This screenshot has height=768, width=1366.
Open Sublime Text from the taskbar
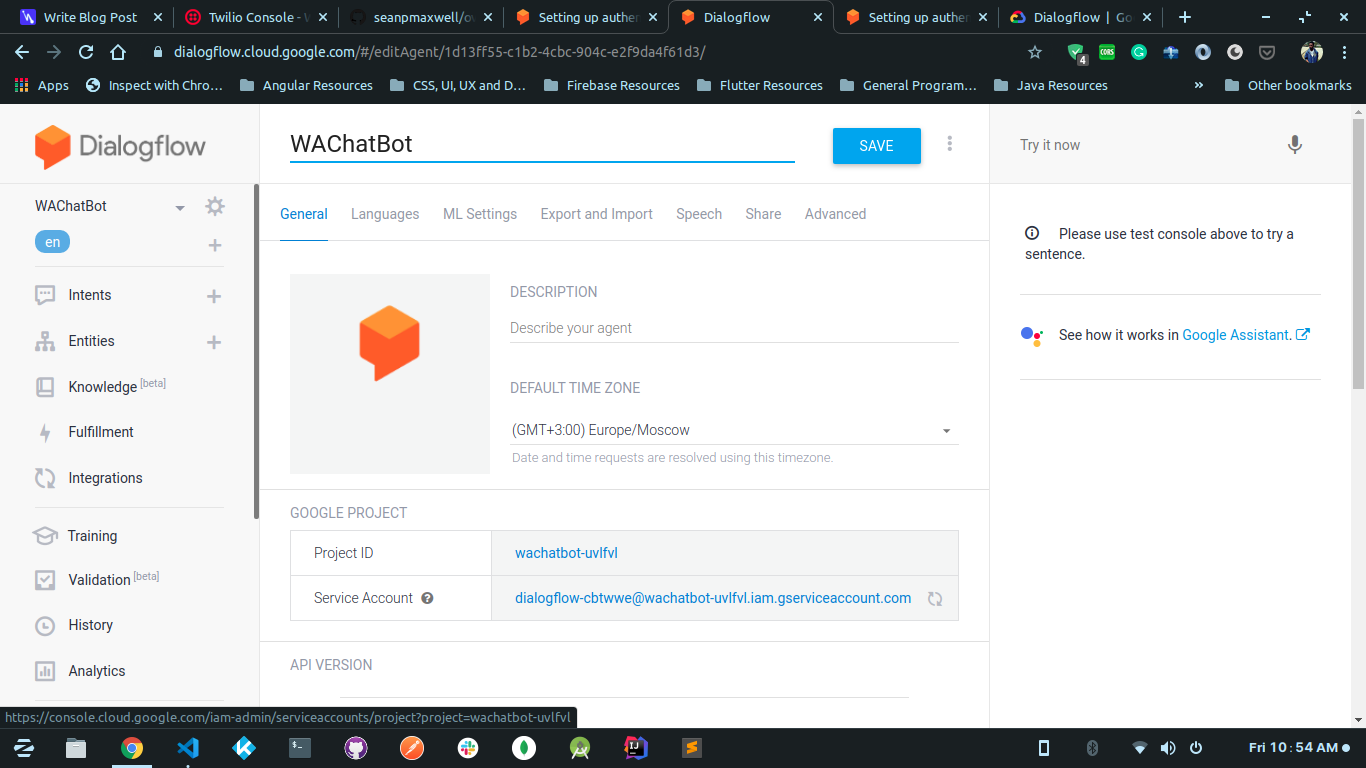(691, 747)
